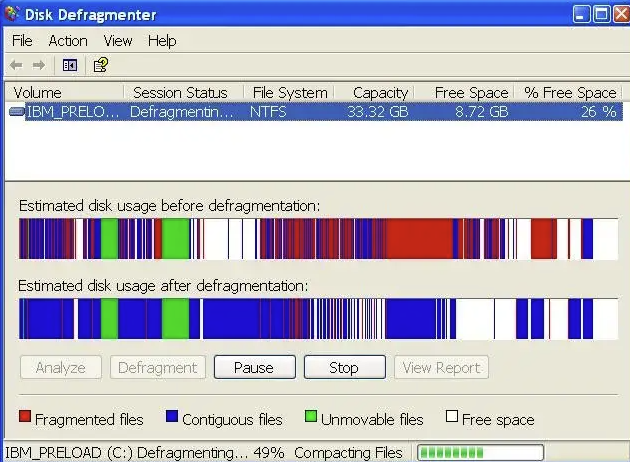
Task: Click the Unmovable files legend label
Action: point(372,419)
